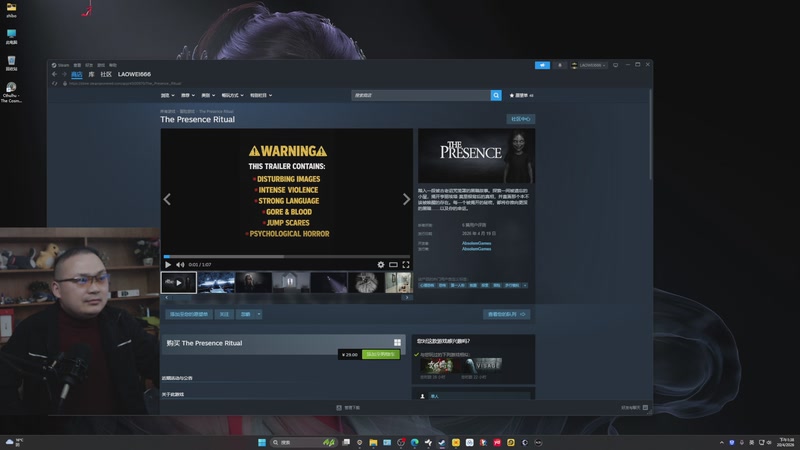Open the downloads manager at window bottom
Viewport: 800px width, 450px height.
(x=348, y=408)
